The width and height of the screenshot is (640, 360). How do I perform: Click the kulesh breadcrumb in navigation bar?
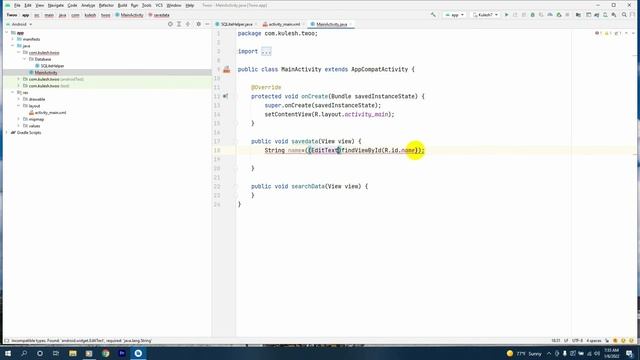pos(90,15)
